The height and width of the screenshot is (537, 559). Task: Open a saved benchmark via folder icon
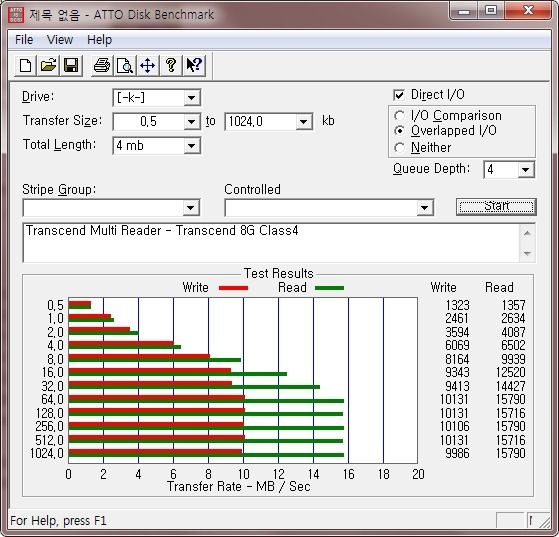coord(48,66)
